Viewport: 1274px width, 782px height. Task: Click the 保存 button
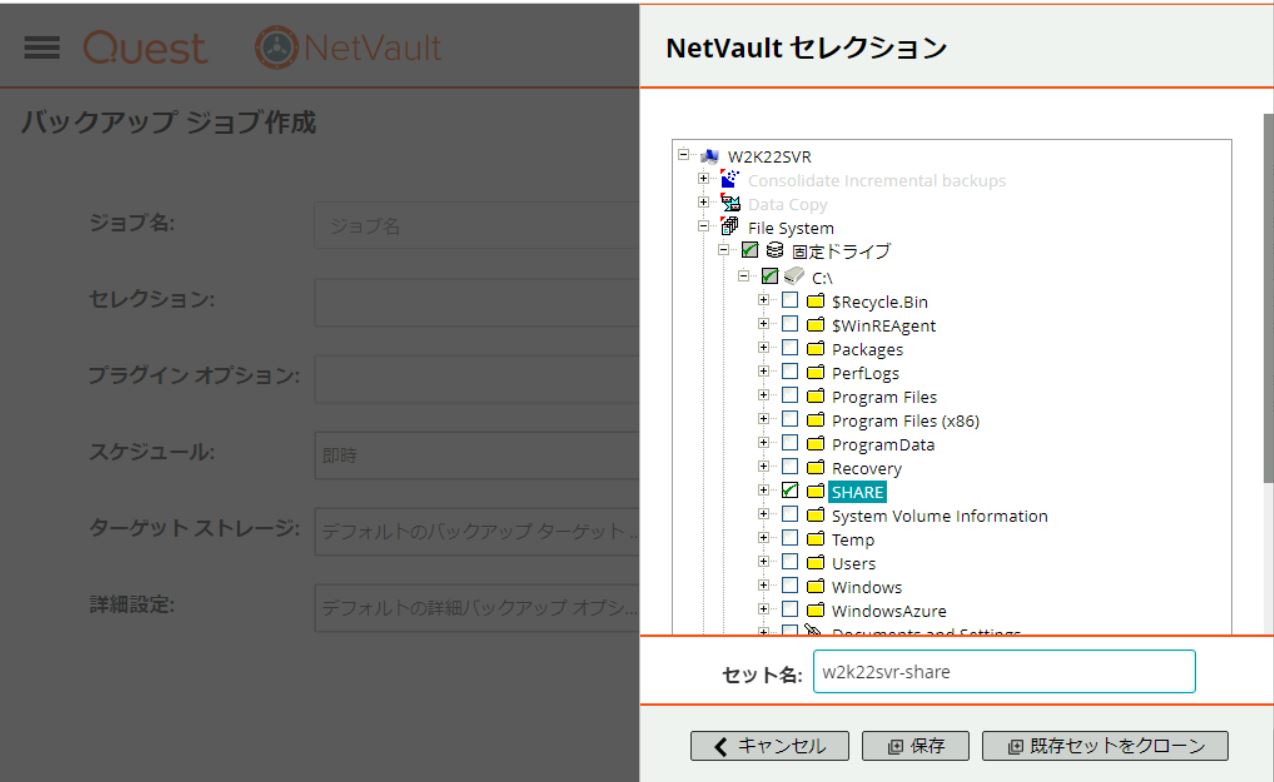click(x=915, y=746)
